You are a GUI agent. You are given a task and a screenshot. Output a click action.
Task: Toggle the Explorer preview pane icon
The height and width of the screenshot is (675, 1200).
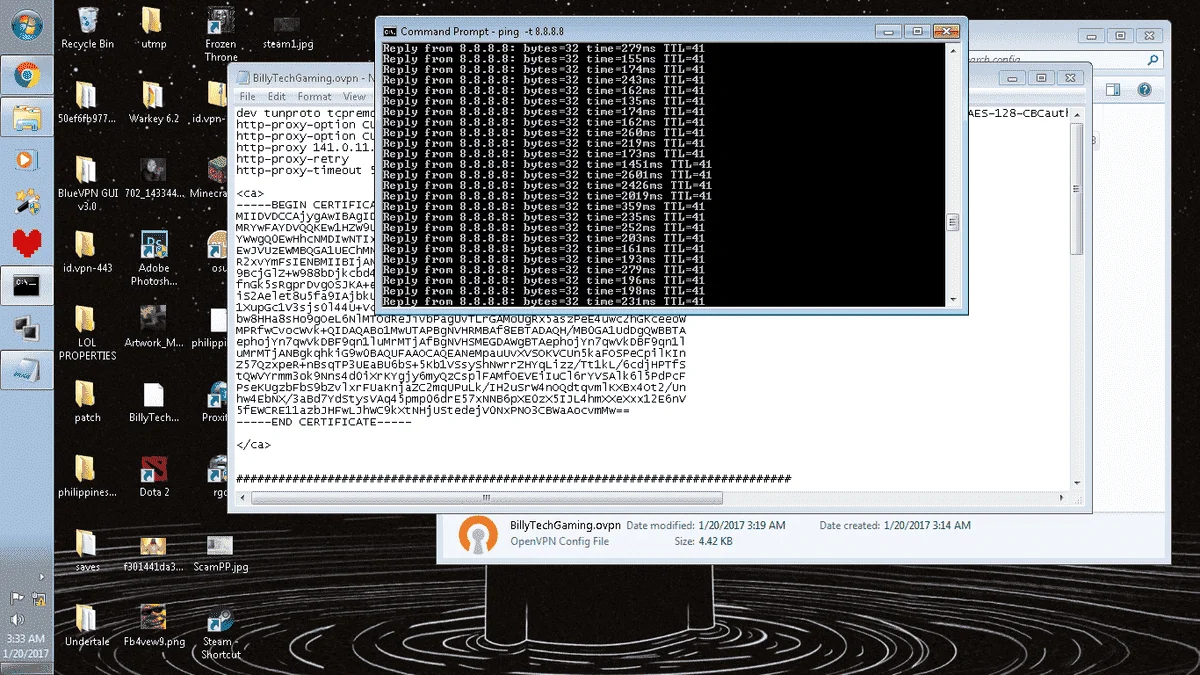click(x=1111, y=90)
